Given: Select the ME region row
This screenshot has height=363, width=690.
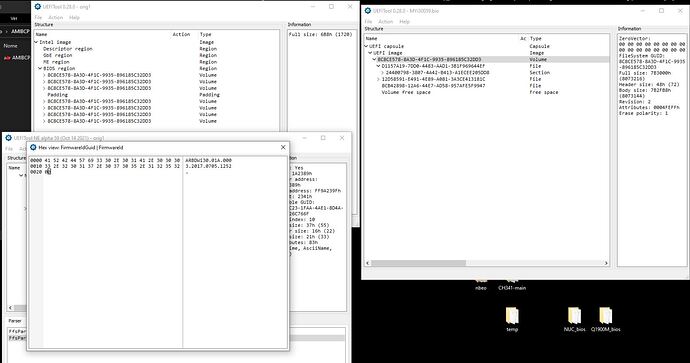Looking at the screenshot, I should (156, 62).
